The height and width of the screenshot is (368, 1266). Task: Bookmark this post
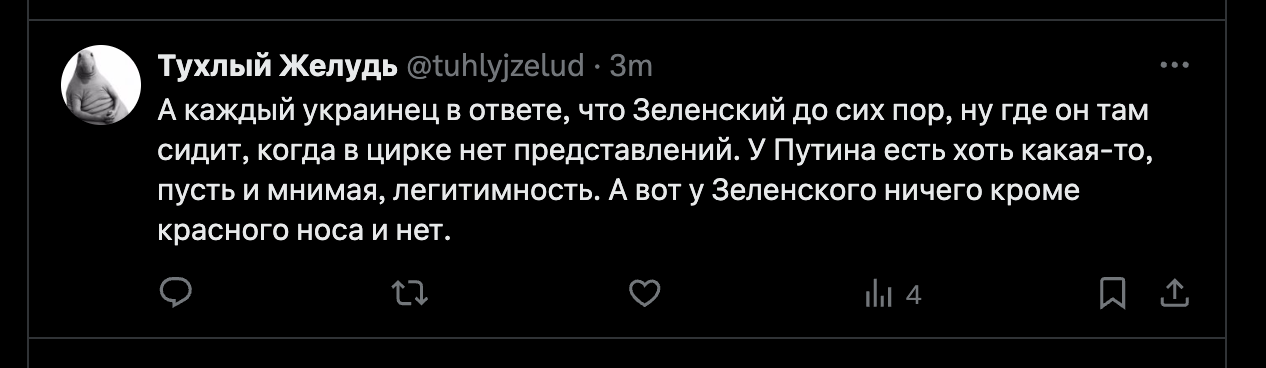(1113, 293)
